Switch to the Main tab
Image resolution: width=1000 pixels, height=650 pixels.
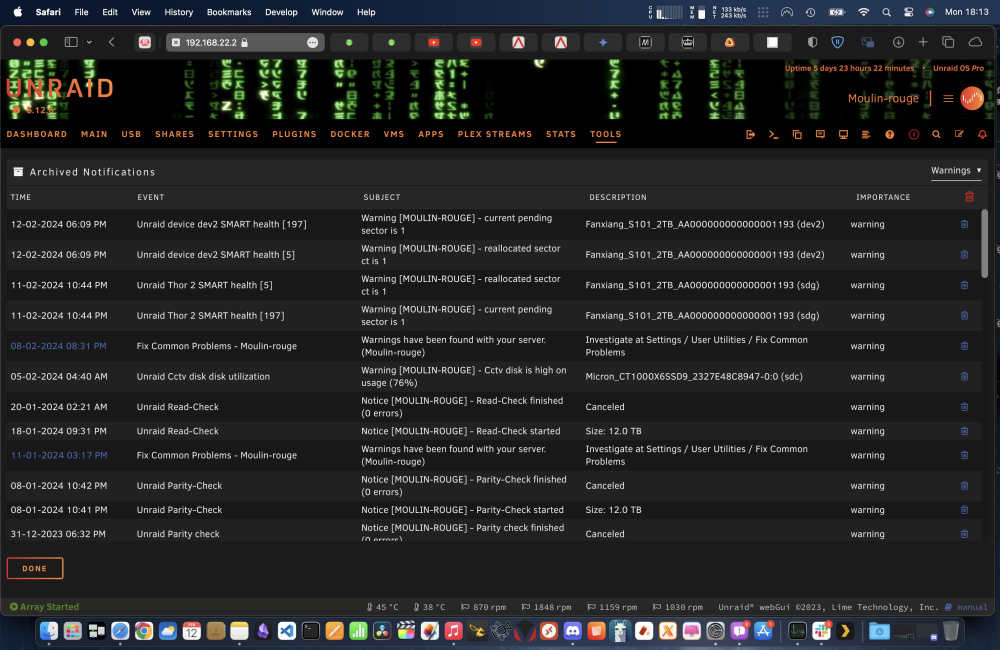click(x=94, y=134)
